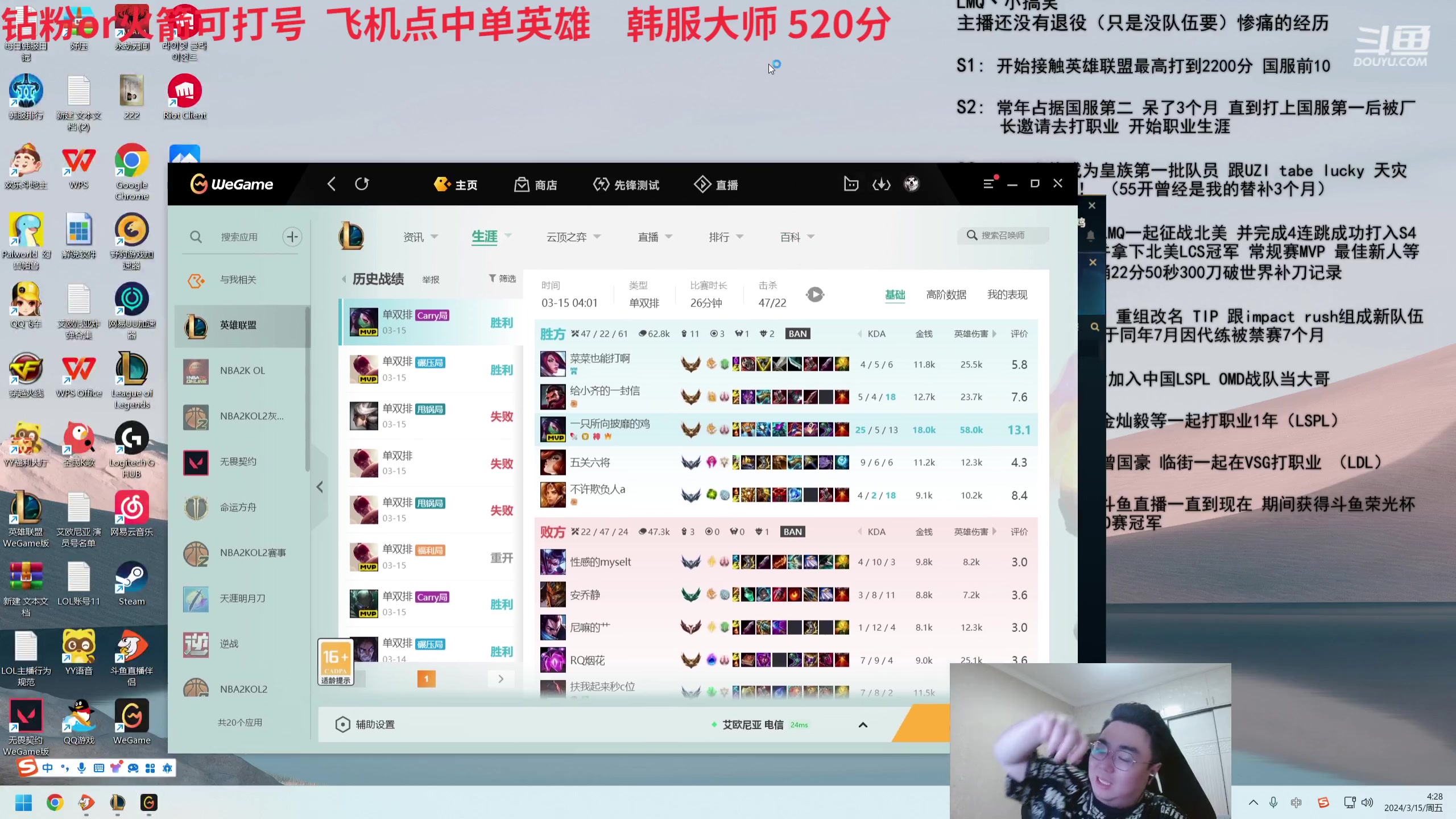Click the 搜索召唤师 search field
The image size is (1456, 819).
[x=1004, y=235]
